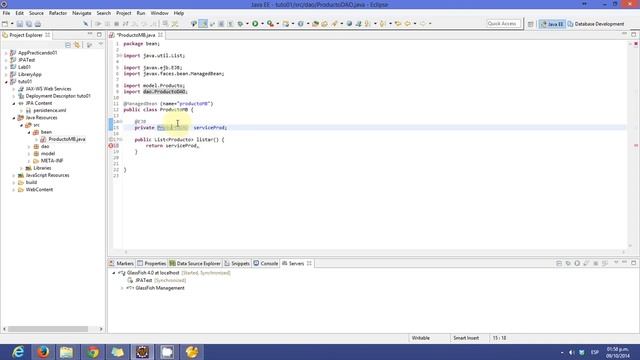
Task: Collapse the JPA Content node
Action: (13, 103)
